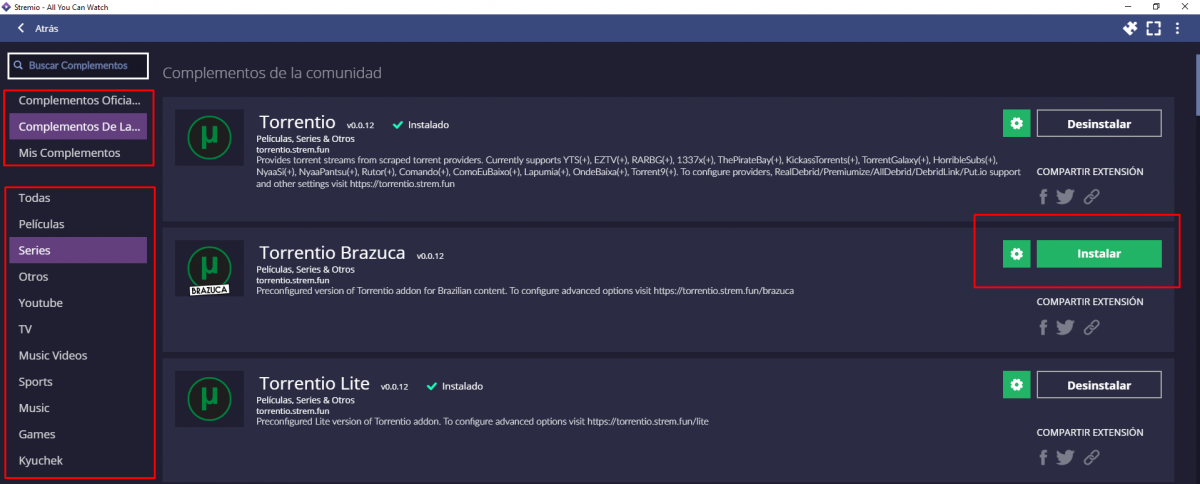Click the Torrentio addon title
The height and width of the screenshot is (484, 1200).
point(297,122)
